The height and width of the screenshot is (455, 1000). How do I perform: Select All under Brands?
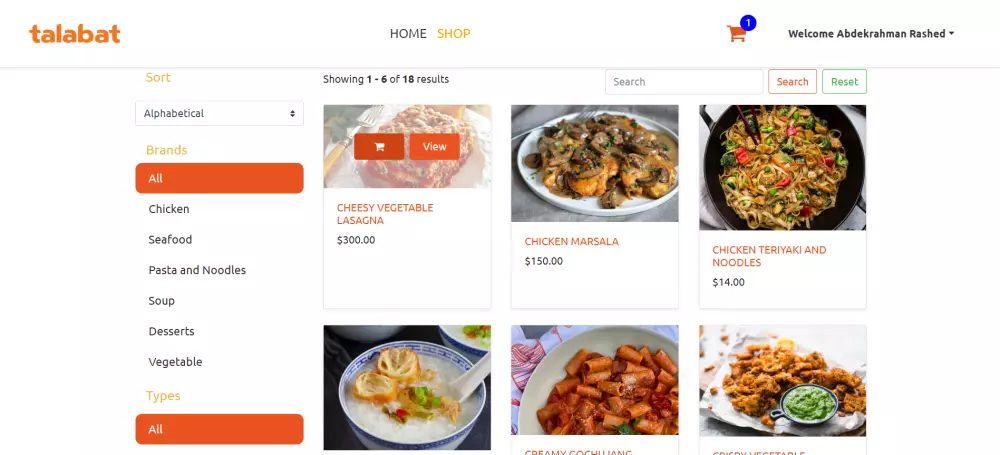pyautogui.click(x=219, y=178)
